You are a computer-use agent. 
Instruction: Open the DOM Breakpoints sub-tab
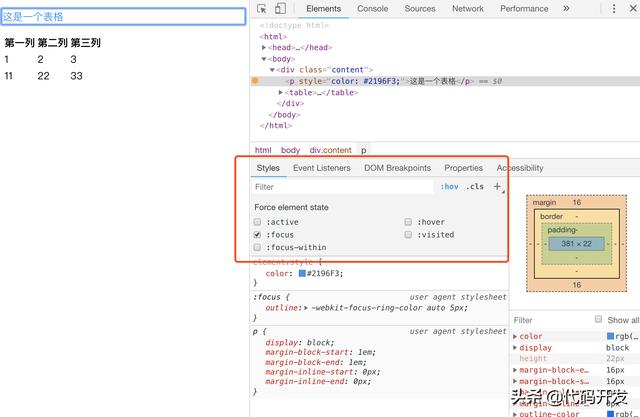pyautogui.click(x=397, y=168)
